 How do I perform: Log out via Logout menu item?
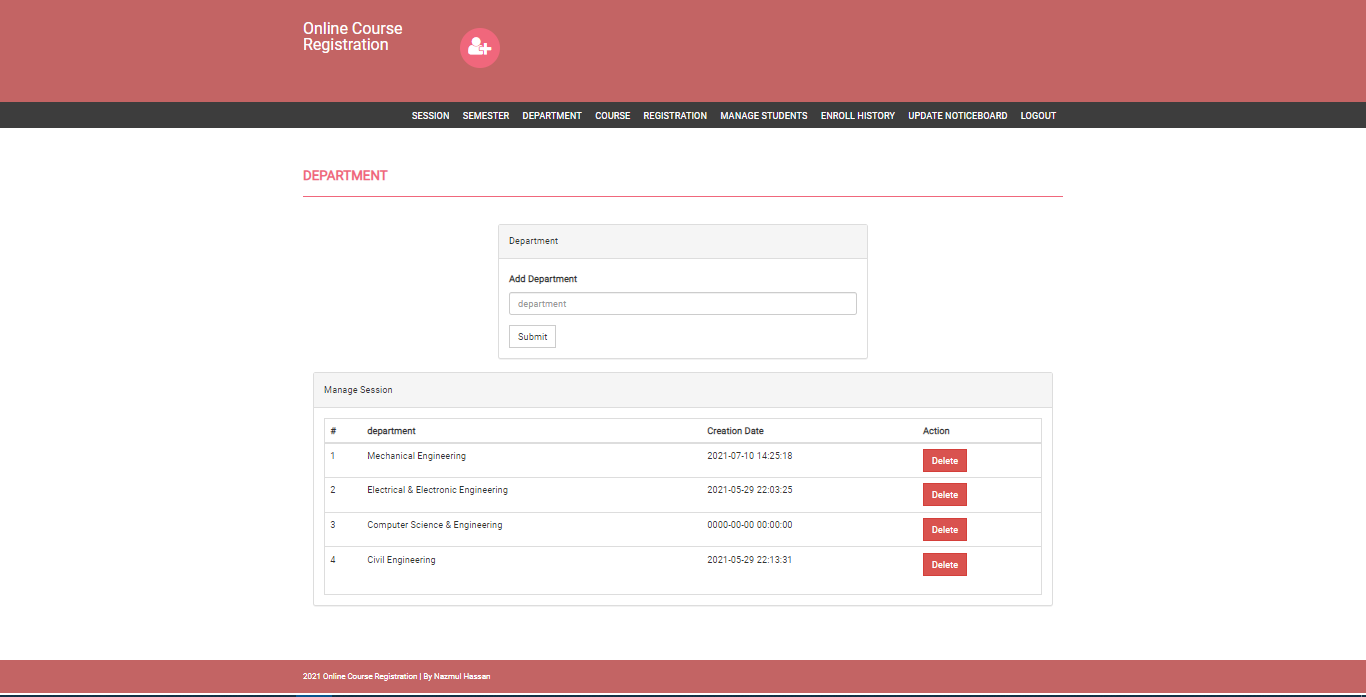(1038, 116)
